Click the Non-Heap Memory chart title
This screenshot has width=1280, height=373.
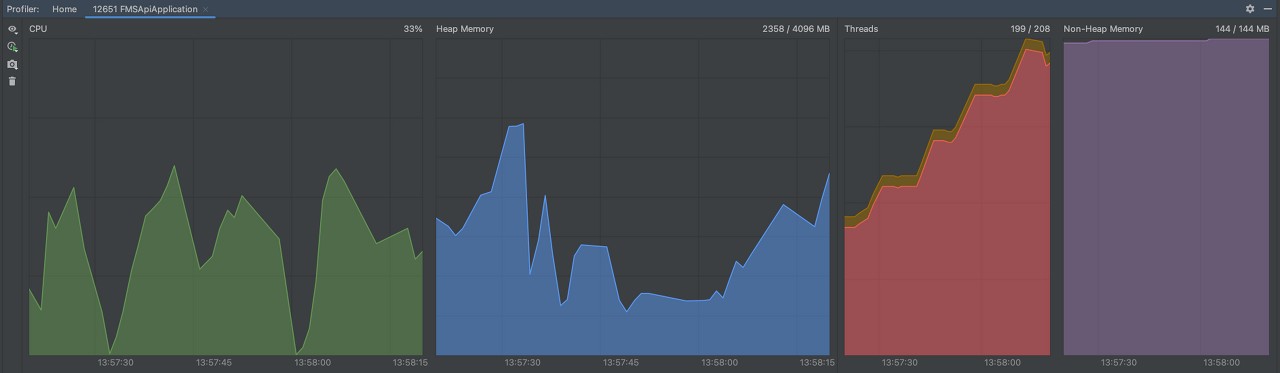coord(1103,29)
